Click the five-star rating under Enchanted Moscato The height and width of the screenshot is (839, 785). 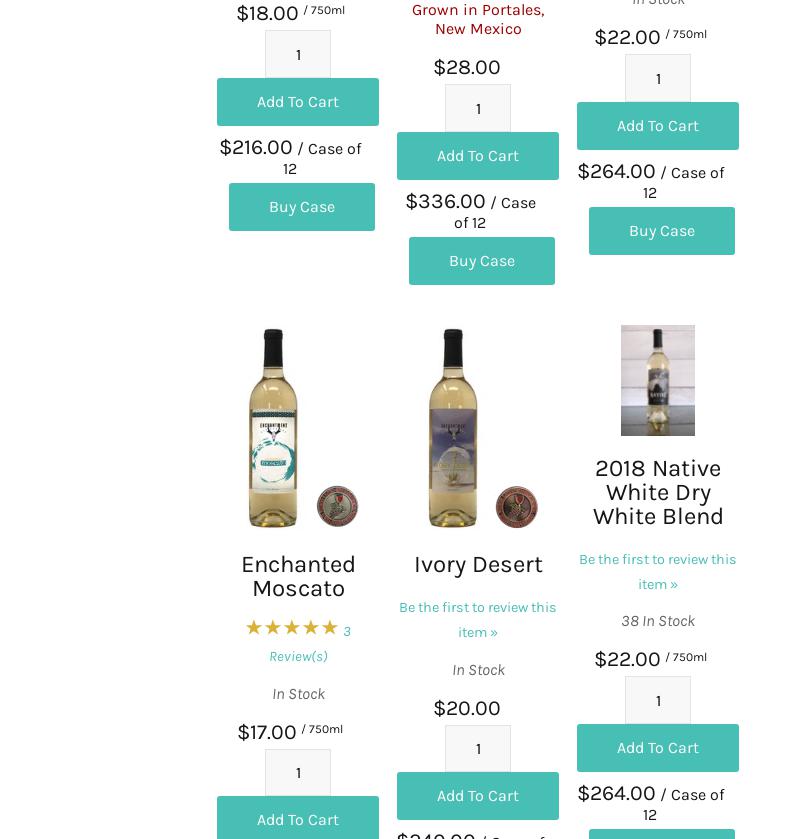click(292, 628)
